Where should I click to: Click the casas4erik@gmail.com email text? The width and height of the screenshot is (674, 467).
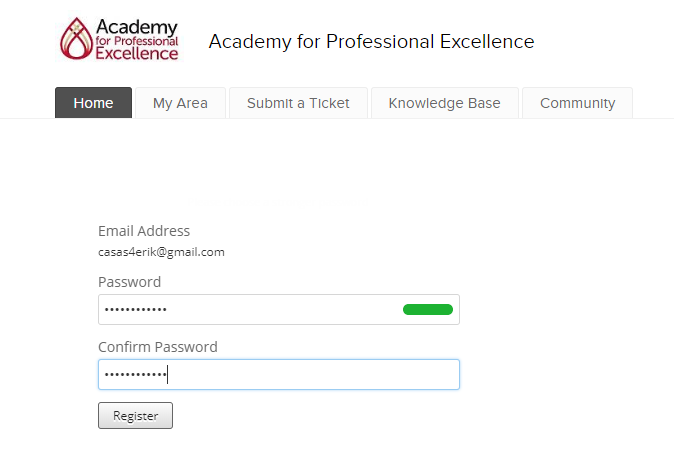[161, 252]
